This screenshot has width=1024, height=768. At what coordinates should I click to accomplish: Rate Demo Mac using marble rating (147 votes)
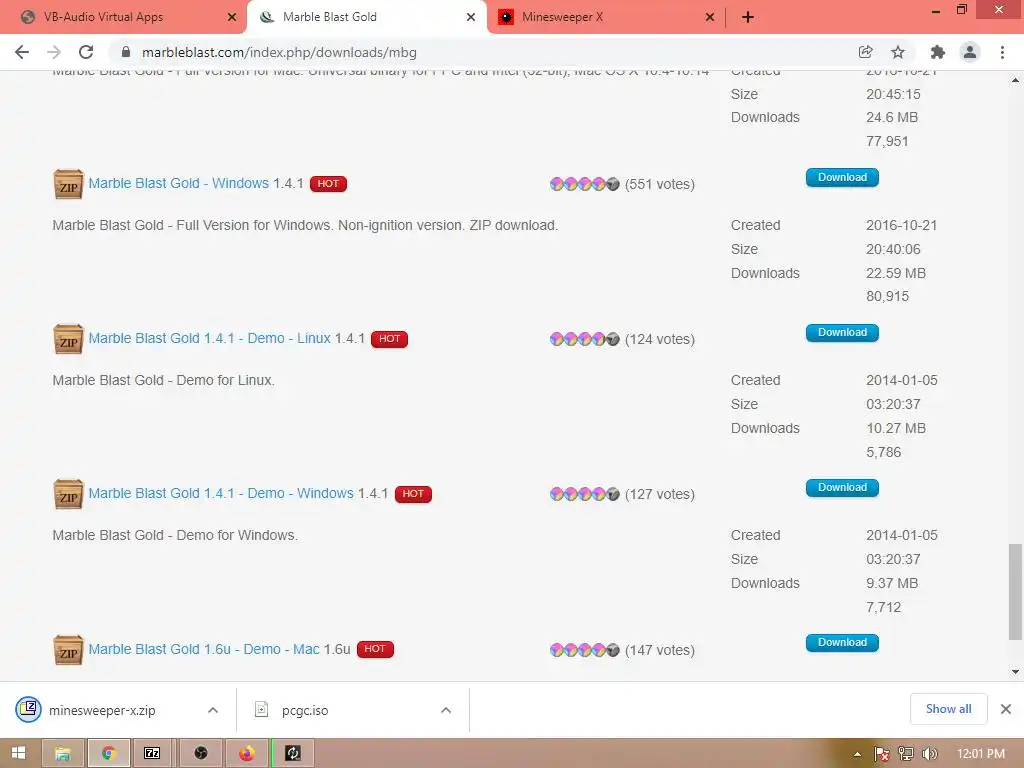pyautogui.click(x=584, y=650)
